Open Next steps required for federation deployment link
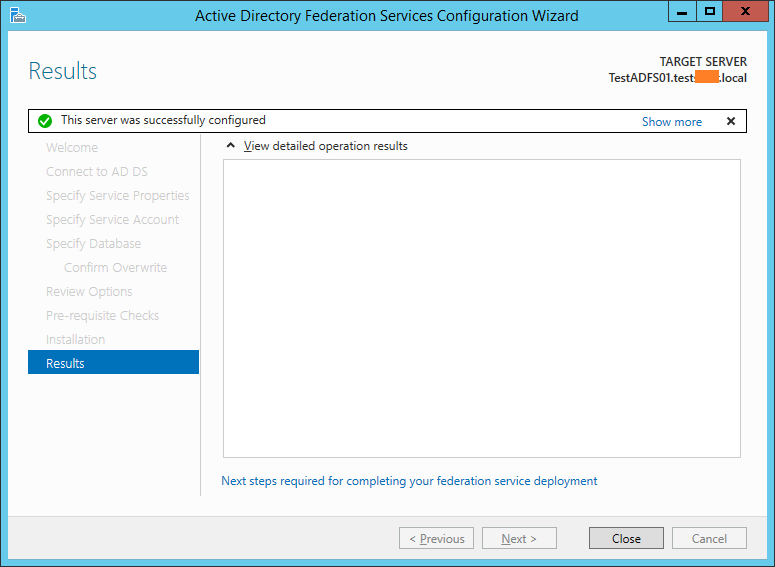 [409, 481]
